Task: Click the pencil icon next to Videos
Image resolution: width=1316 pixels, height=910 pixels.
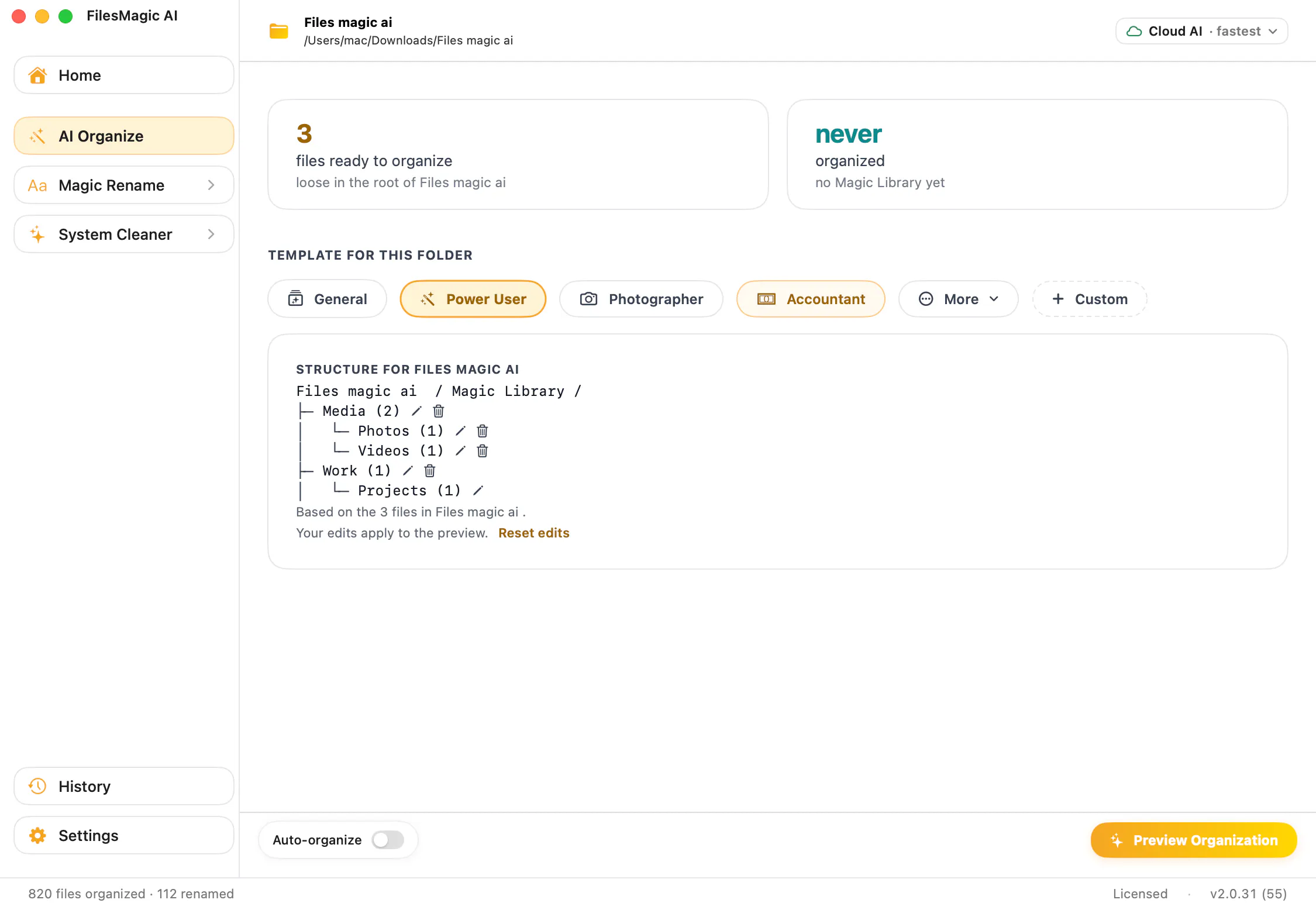Action: (x=460, y=451)
